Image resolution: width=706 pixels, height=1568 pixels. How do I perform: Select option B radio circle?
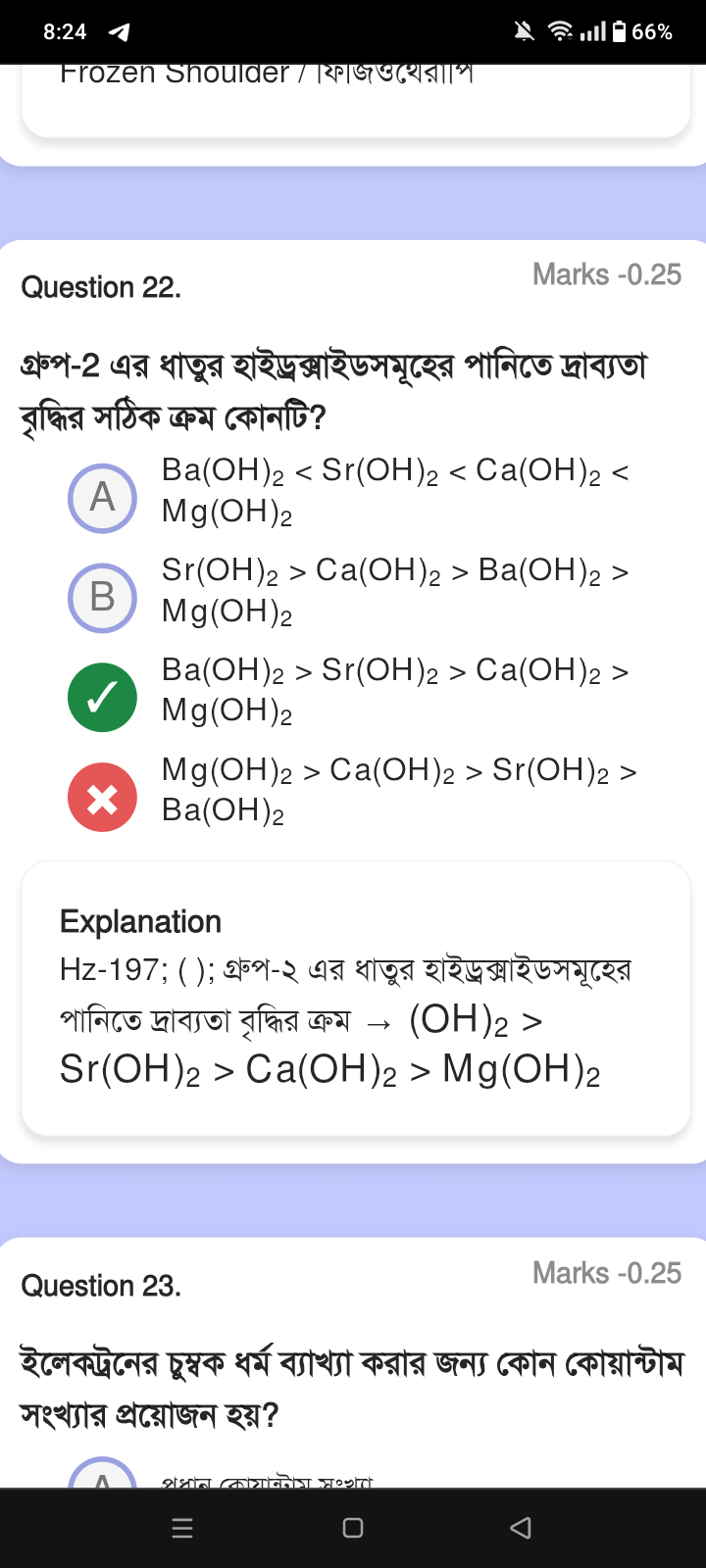(x=102, y=598)
